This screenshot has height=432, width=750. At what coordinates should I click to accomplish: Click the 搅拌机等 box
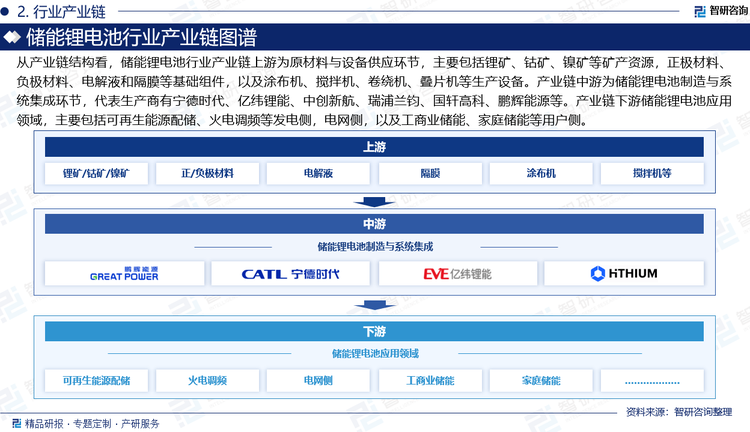point(652,173)
